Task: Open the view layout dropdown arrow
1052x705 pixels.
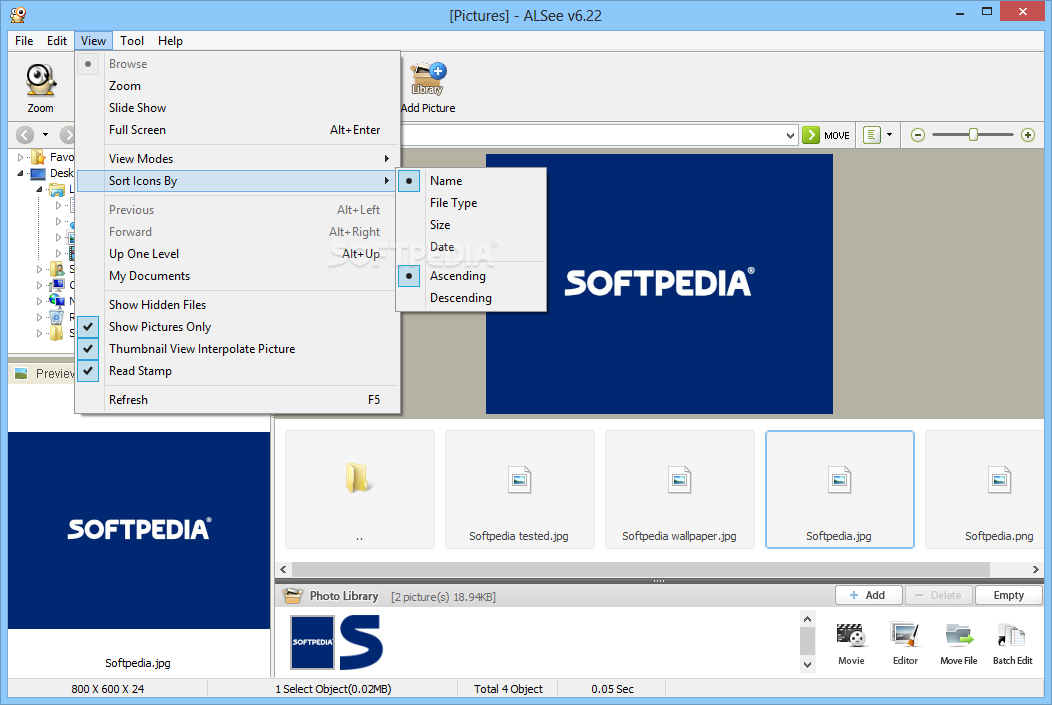Action: [890, 135]
